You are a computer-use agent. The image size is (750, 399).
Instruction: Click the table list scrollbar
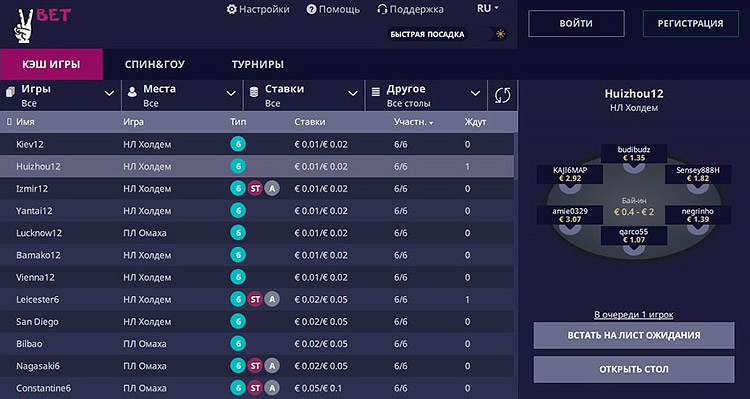[x=516, y=155]
